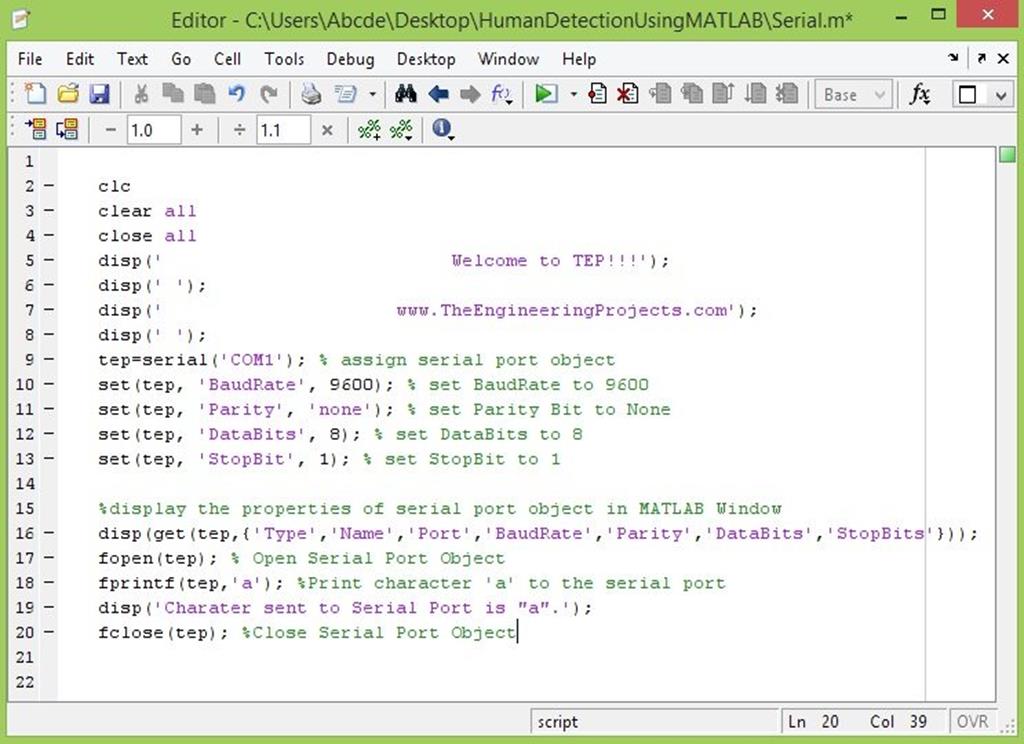Viewport: 1024px width, 744px height.
Task: Open the Debug menu
Action: pyautogui.click(x=350, y=59)
